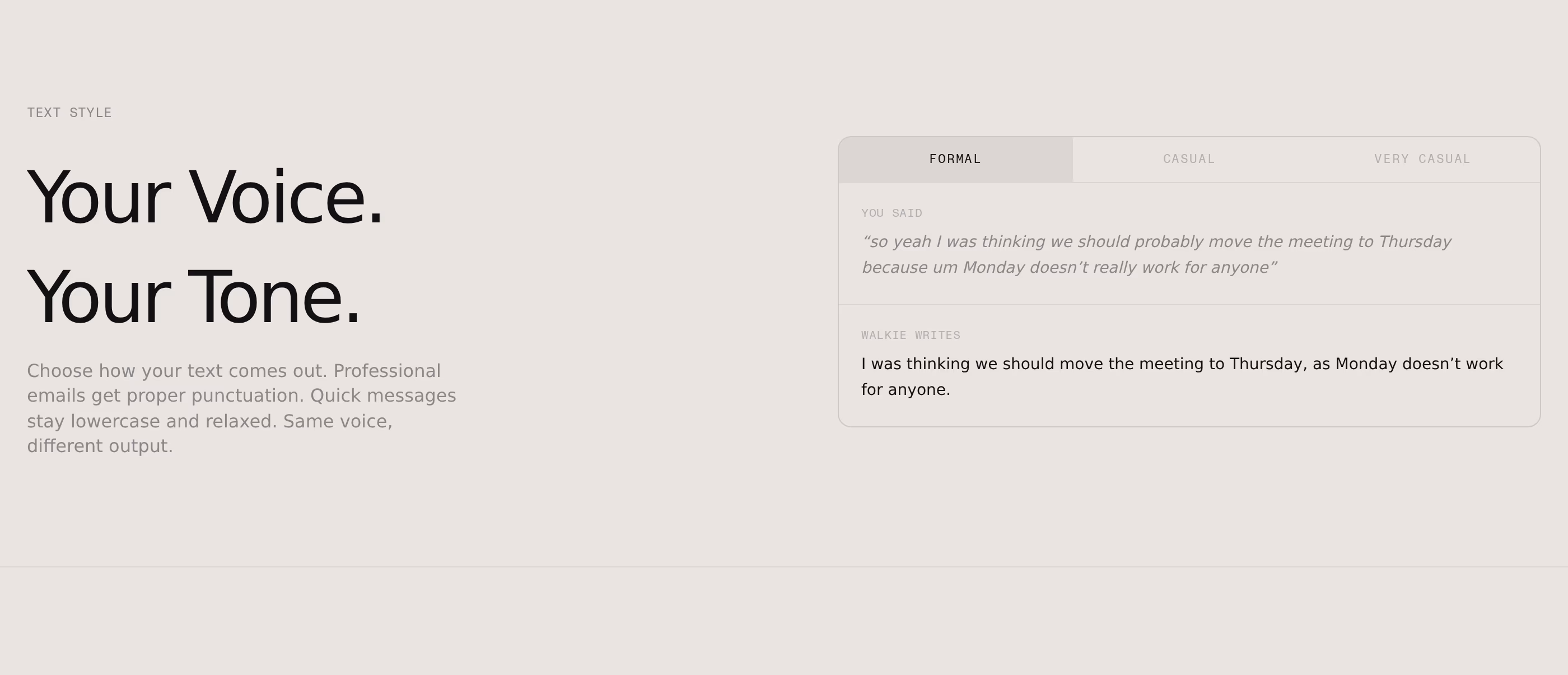Click the formatted output sentence

coord(1182,377)
